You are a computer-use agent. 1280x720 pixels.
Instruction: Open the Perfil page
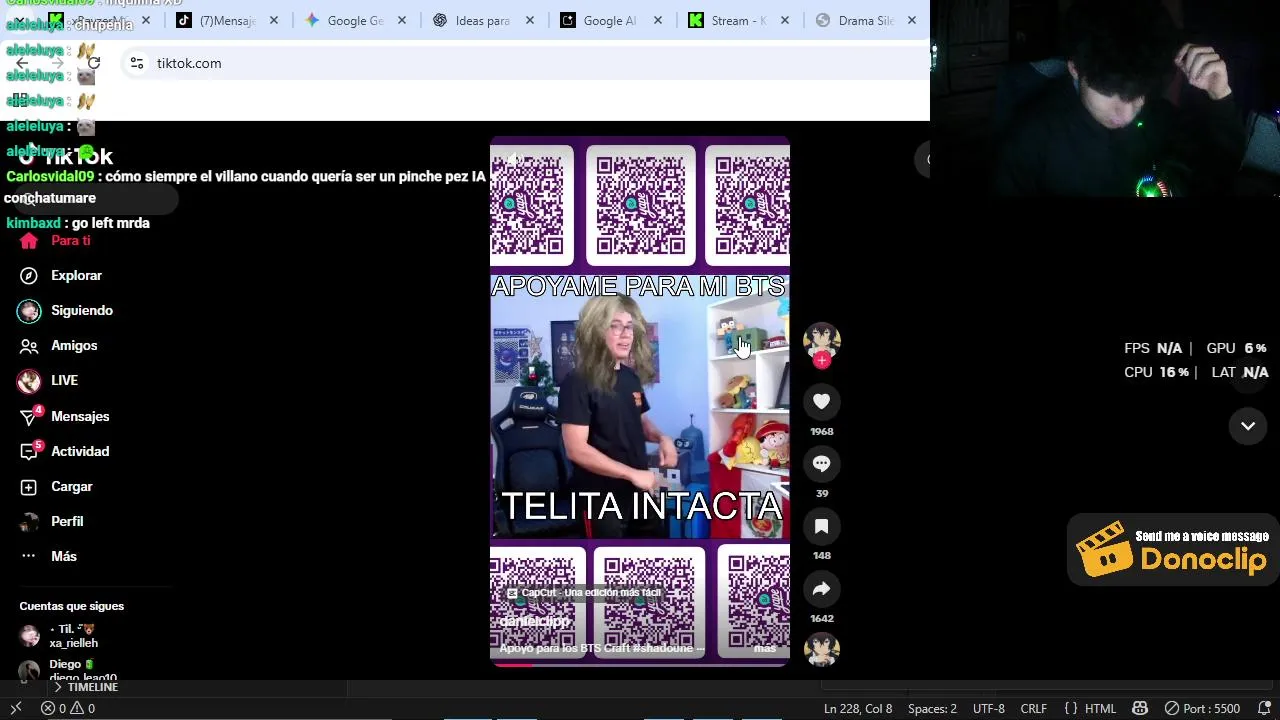(51, 522)
